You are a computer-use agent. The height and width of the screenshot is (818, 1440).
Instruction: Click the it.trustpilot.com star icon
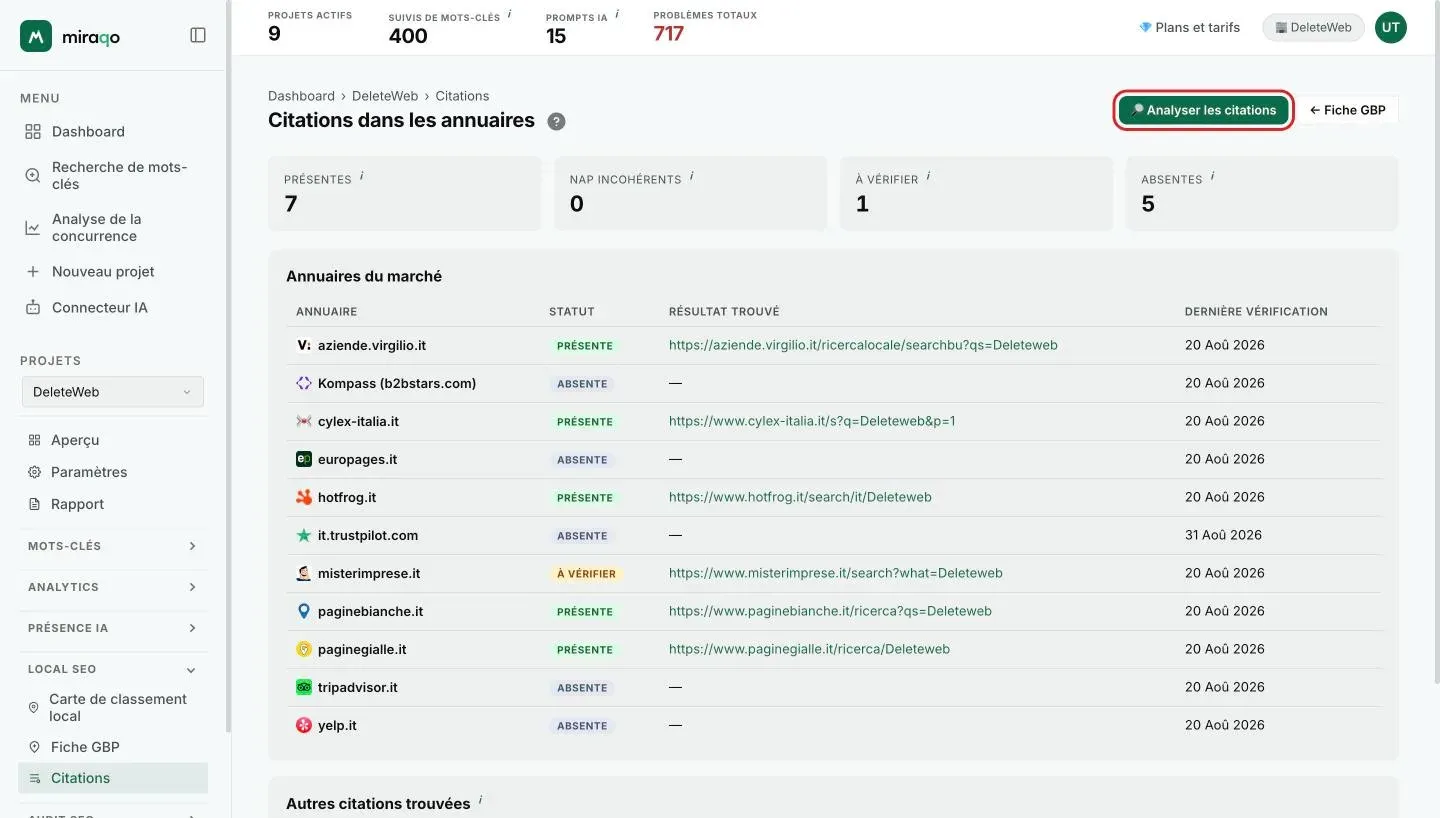[x=304, y=535]
